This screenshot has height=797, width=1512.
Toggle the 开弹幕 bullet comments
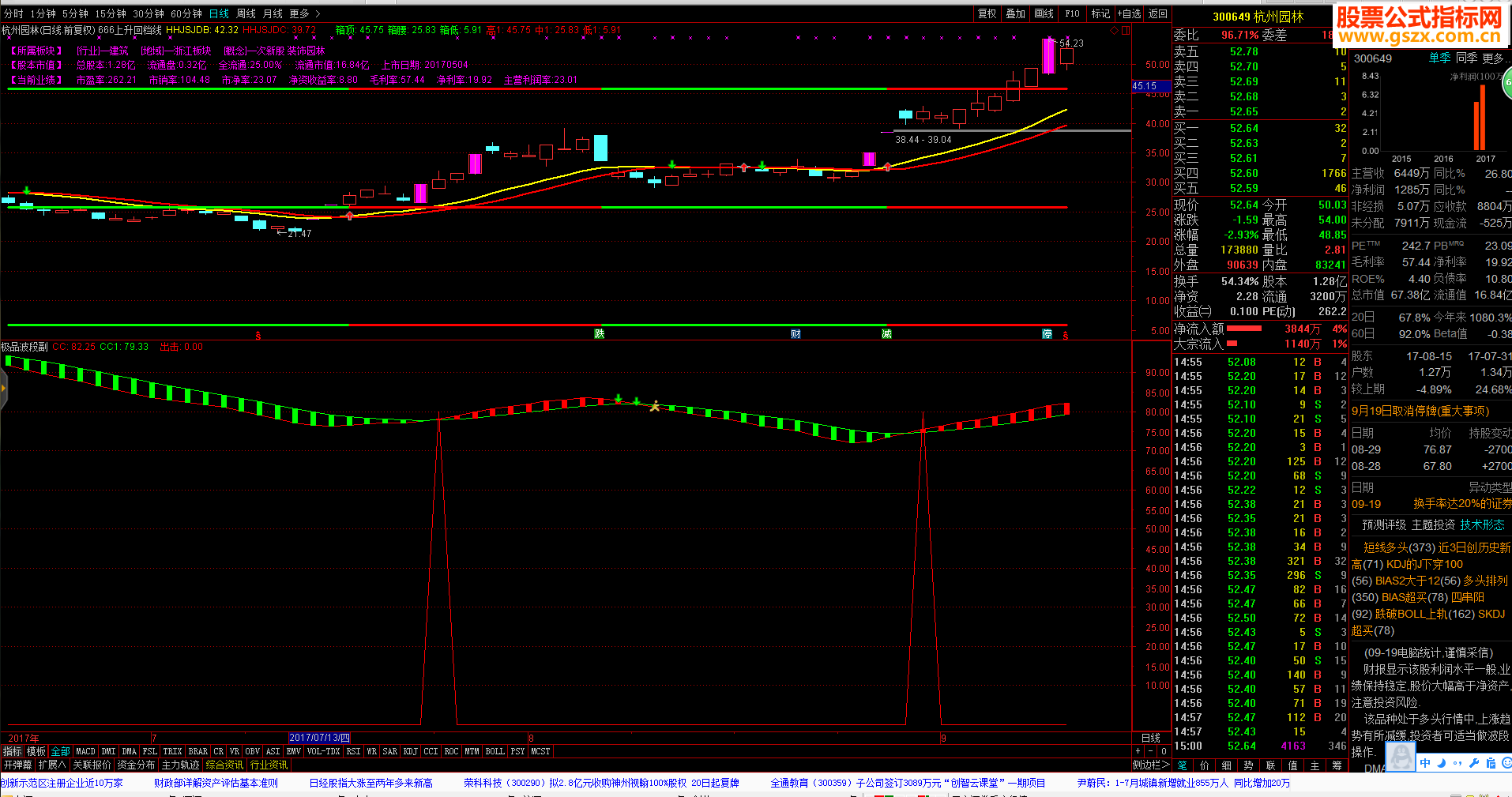coord(17,765)
